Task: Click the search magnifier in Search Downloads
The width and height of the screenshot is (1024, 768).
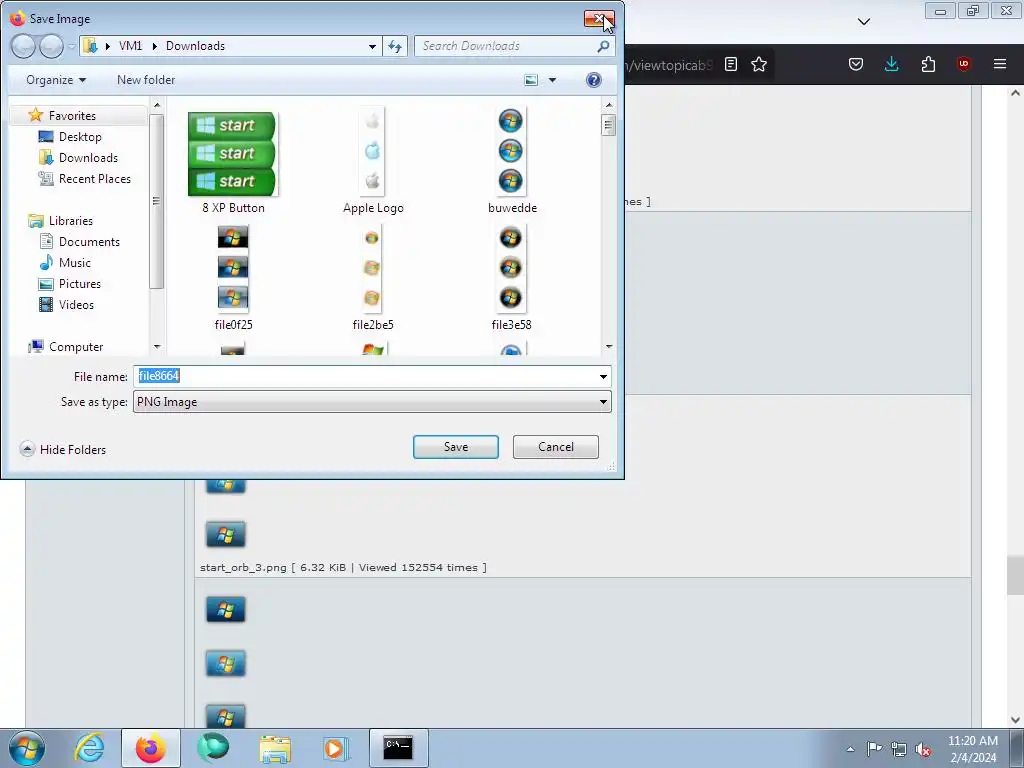Action: pyautogui.click(x=603, y=46)
